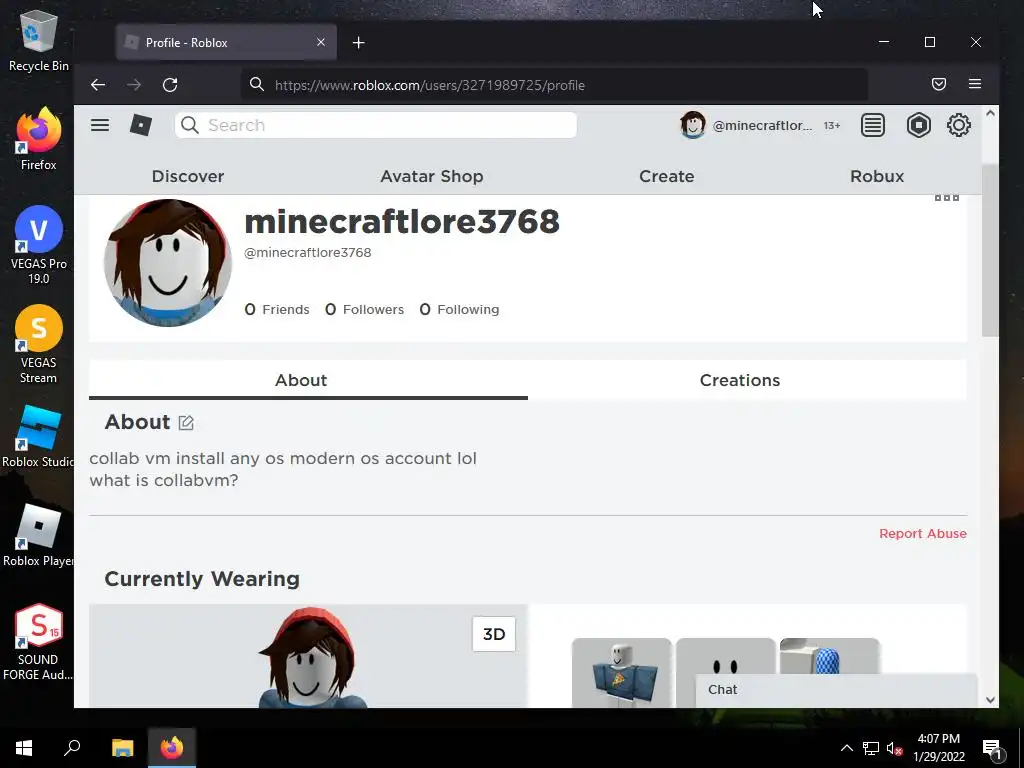Screen dimensions: 1024x768
Task: Reload the current page
Action: pos(170,85)
